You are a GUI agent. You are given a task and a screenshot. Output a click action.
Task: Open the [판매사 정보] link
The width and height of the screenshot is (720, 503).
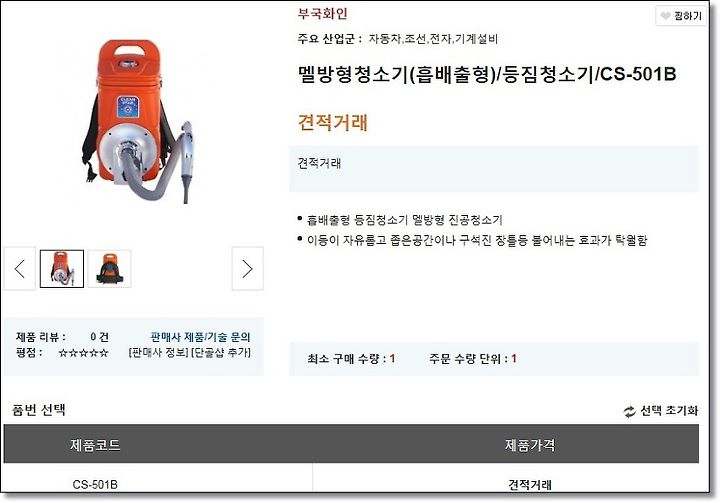[x=159, y=352]
